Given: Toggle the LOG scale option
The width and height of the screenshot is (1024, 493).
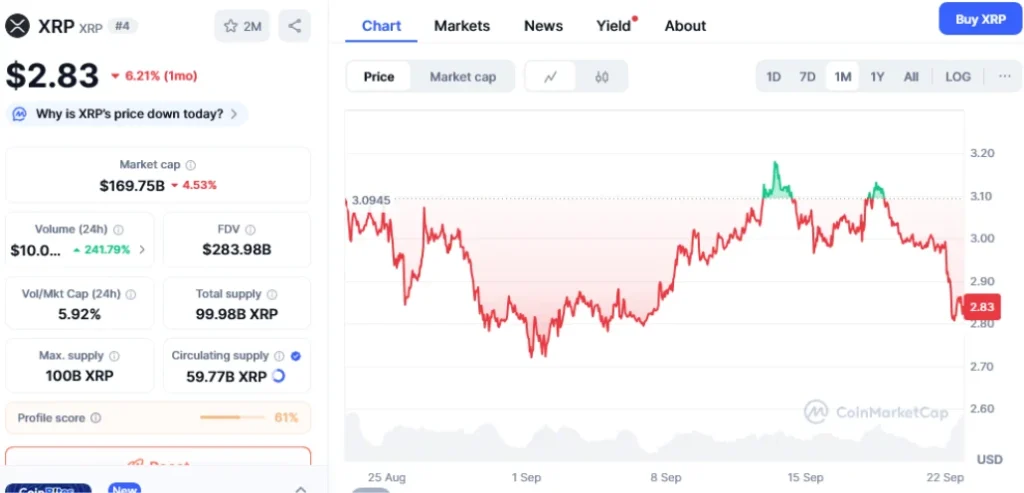Looking at the screenshot, I should (958, 77).
